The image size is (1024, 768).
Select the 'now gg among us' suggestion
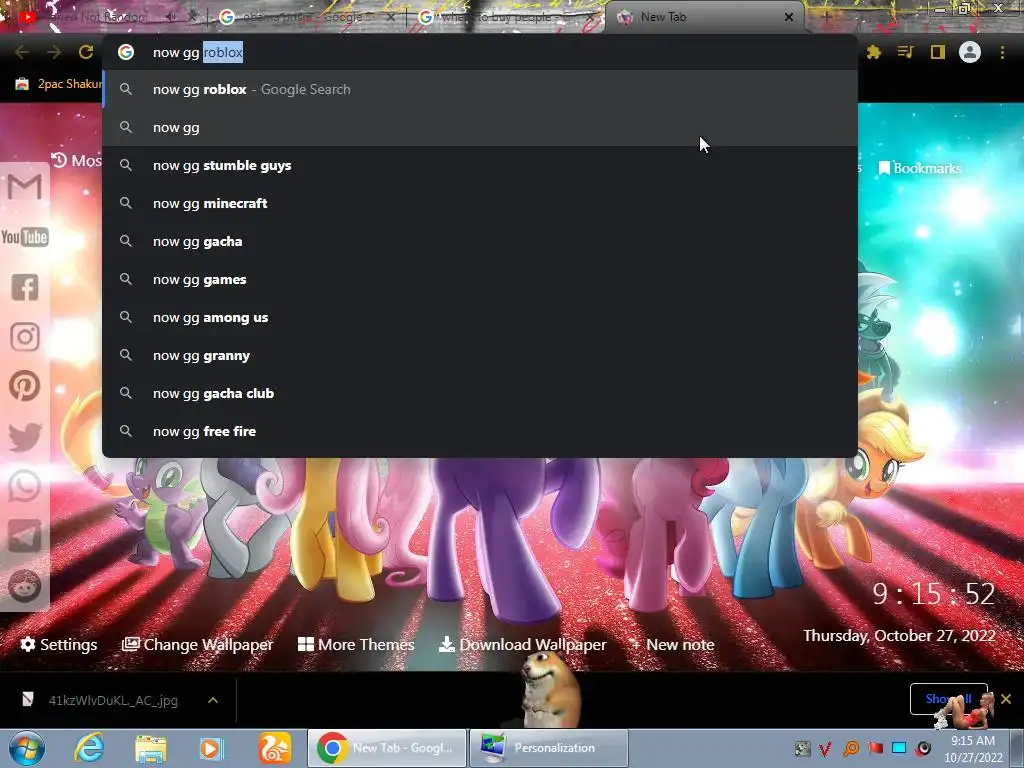[x=480, y=317]
